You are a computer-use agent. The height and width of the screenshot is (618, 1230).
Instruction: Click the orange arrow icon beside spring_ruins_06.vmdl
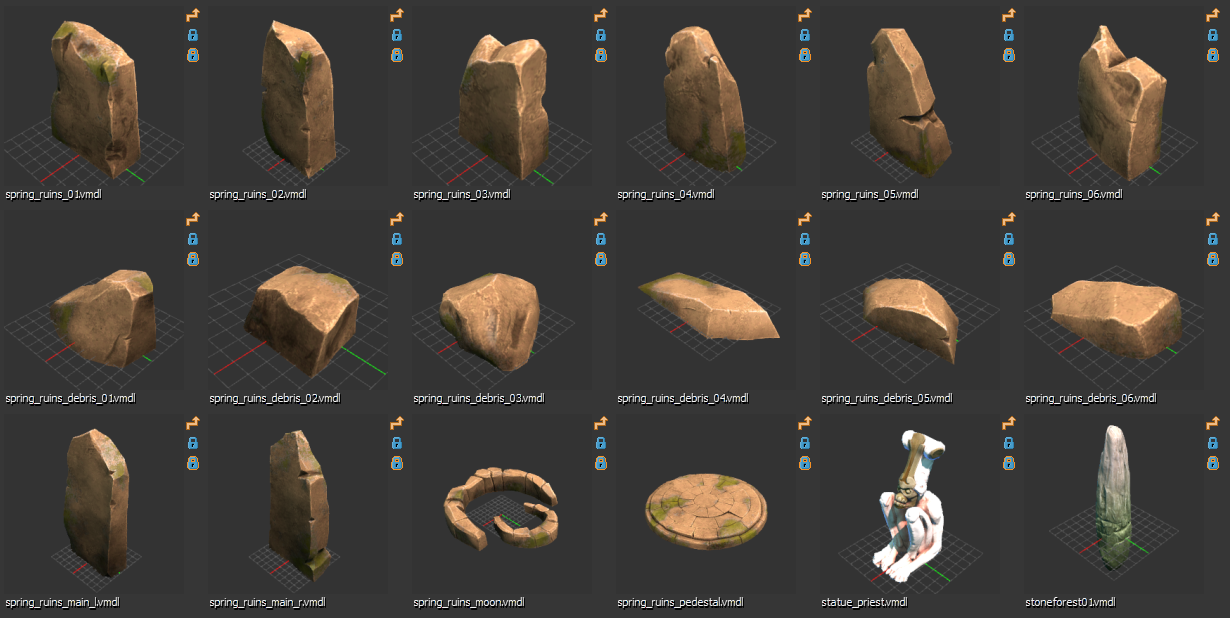(x=1213, y=16)
